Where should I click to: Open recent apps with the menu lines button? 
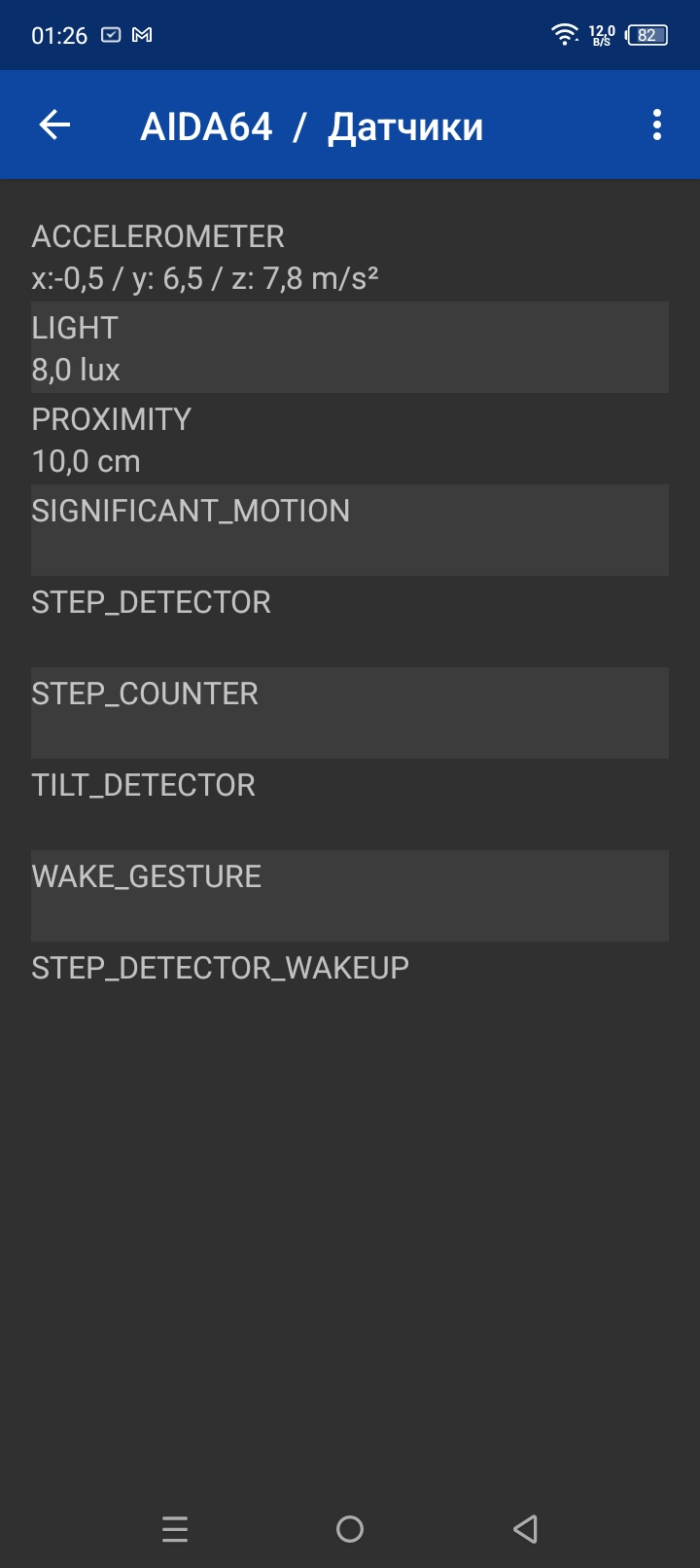[x=175, y=1529]
